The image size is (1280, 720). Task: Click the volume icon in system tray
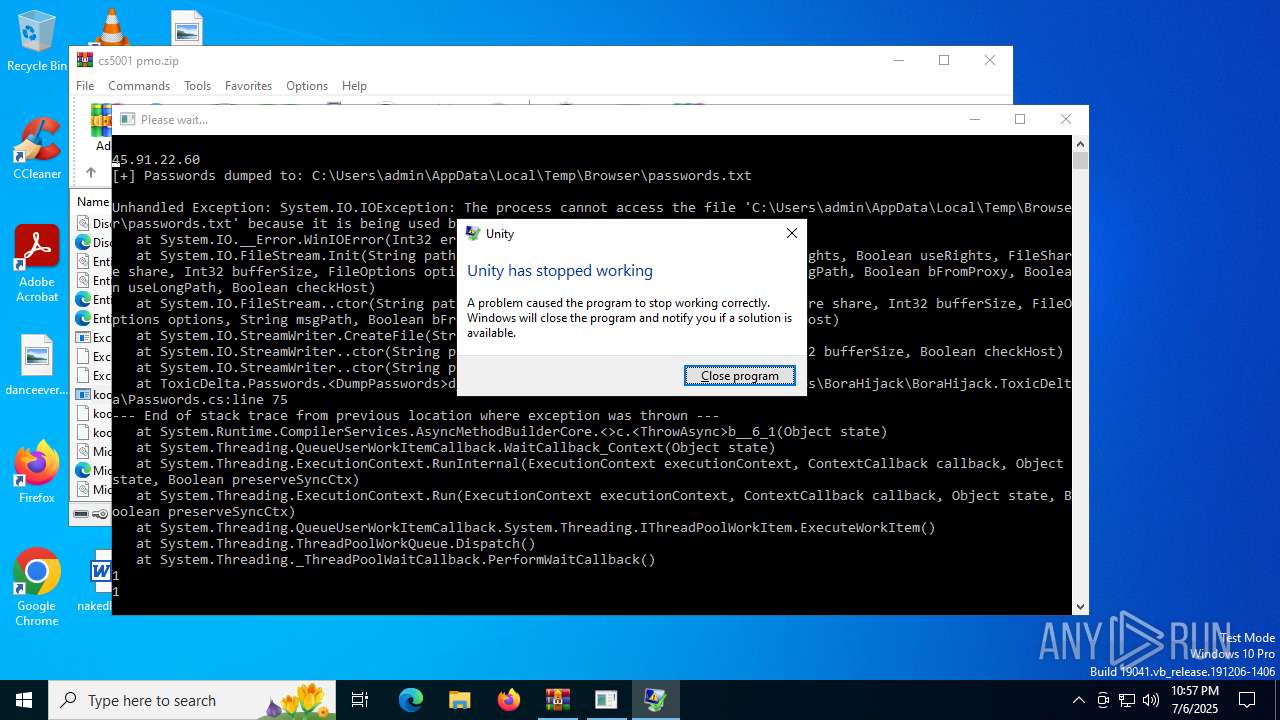[x=1151, y=700]
